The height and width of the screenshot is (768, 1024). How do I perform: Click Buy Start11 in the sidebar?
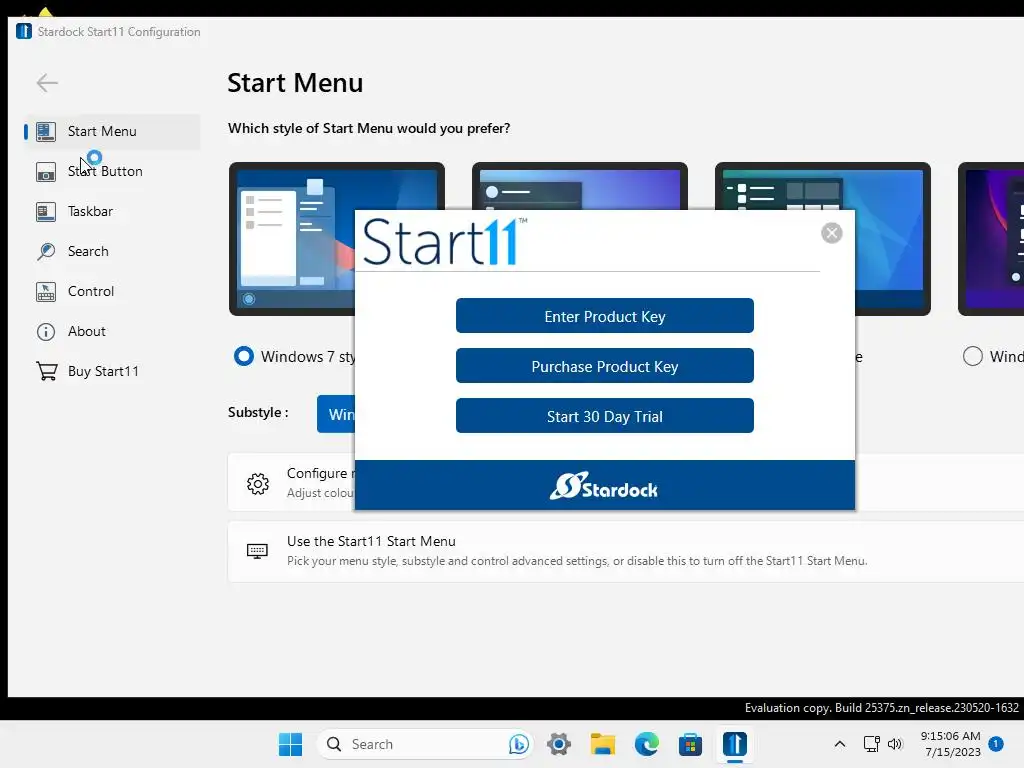tap(112, 371)
